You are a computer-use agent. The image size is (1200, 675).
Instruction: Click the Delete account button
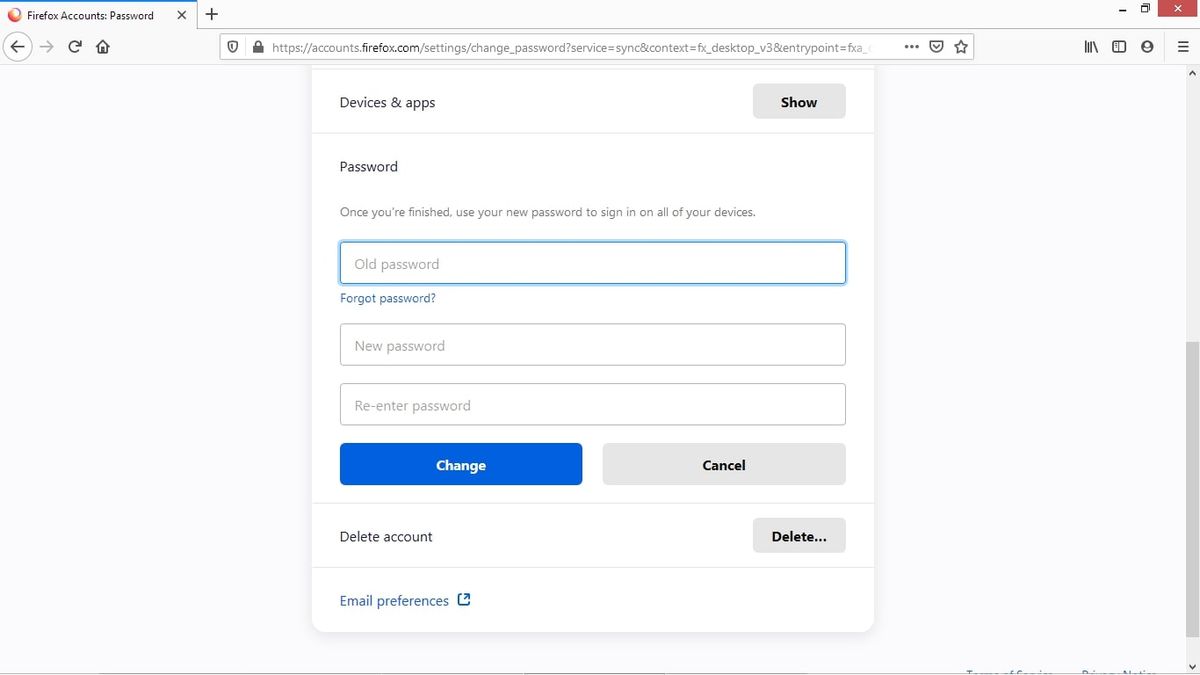point(798,535)
